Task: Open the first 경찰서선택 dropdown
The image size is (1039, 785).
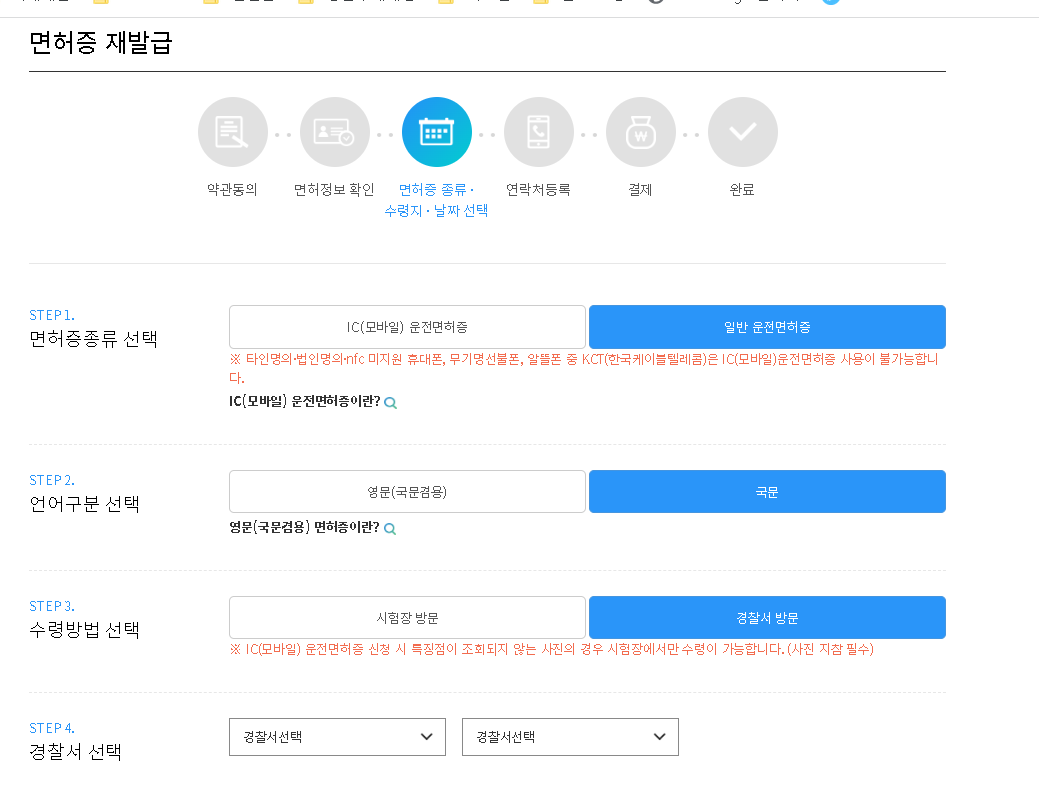Action: coord(337,736)
